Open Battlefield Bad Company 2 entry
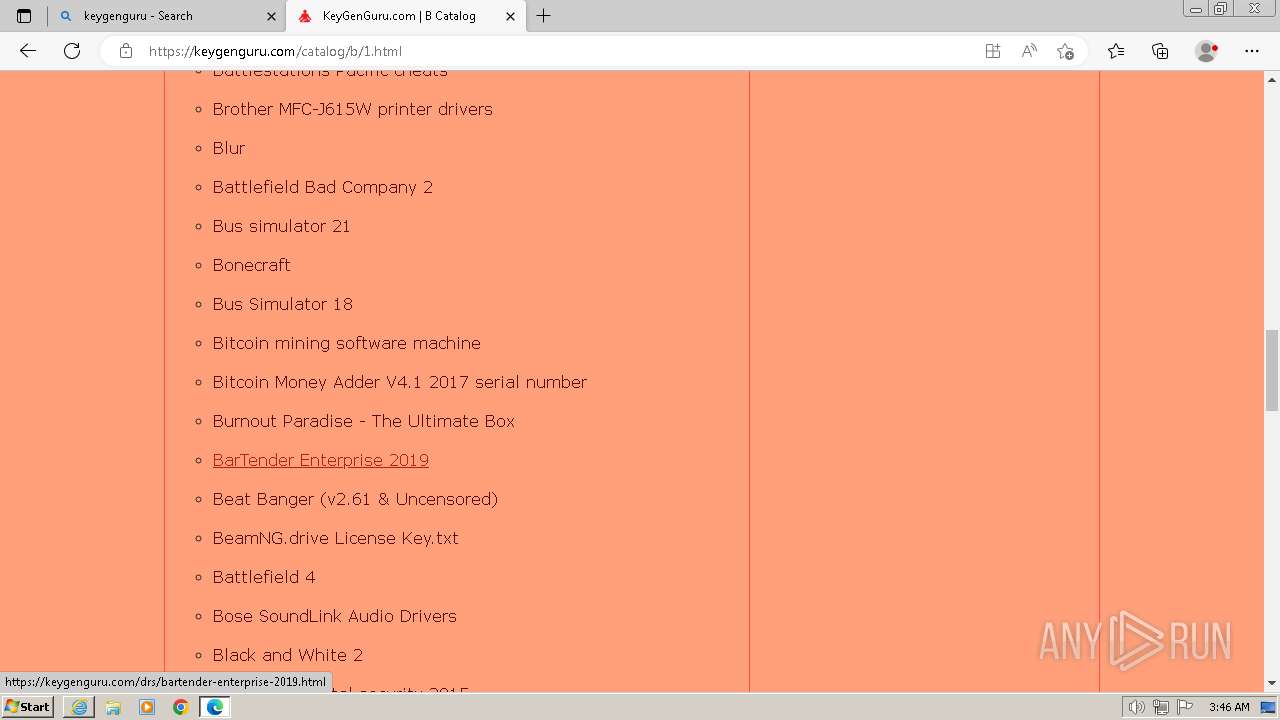Screen dimensions: 1280x720 pyautogui.click(x=322, y=187)
